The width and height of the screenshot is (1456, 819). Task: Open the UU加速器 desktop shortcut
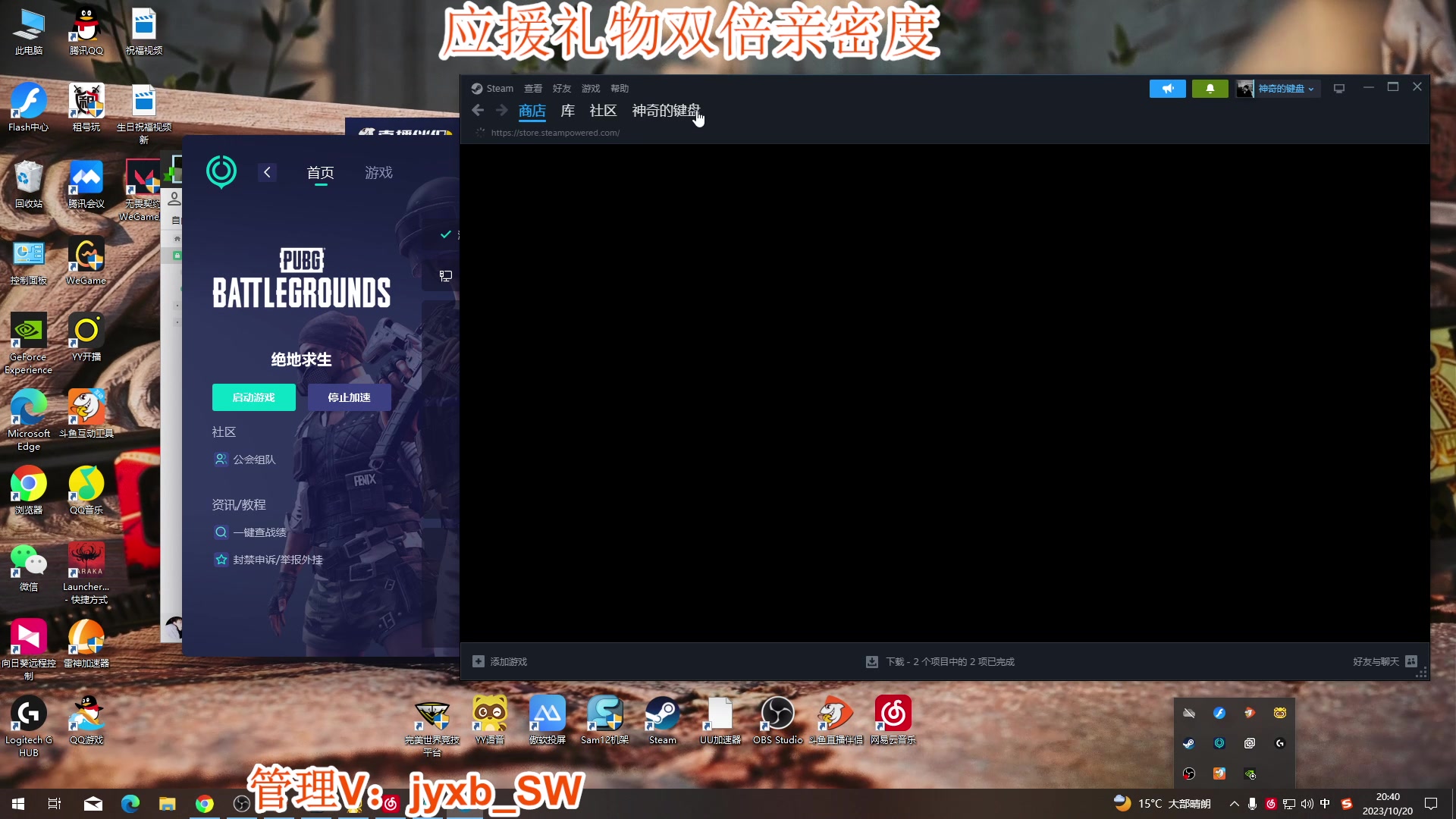click(720, 720)
